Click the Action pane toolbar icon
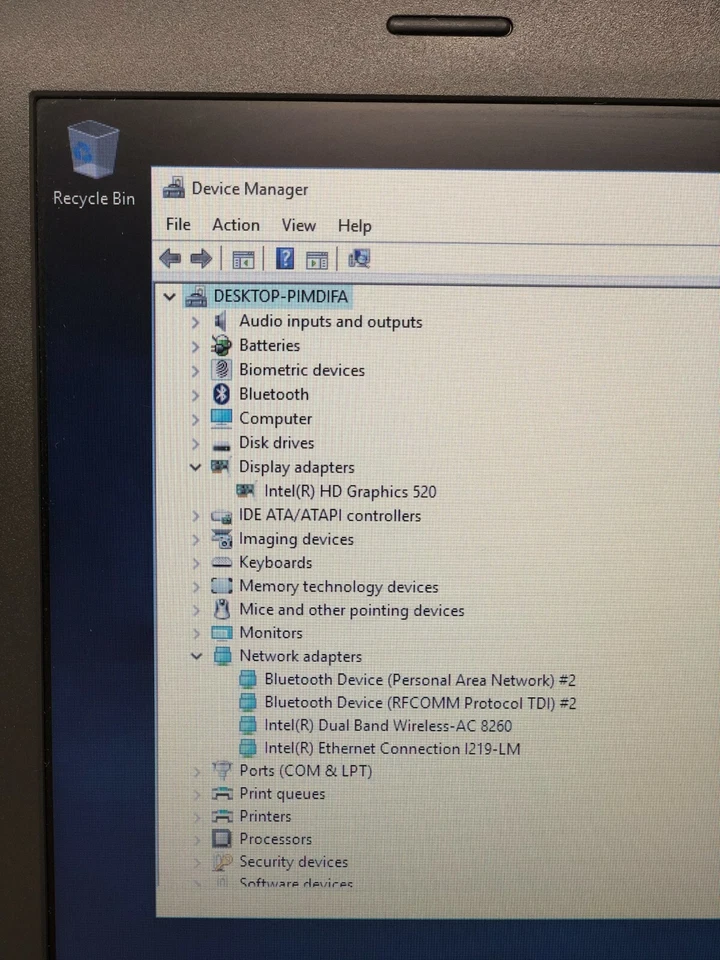The width and height of the screenshot is (720, 960). click(x=317, y=260)
